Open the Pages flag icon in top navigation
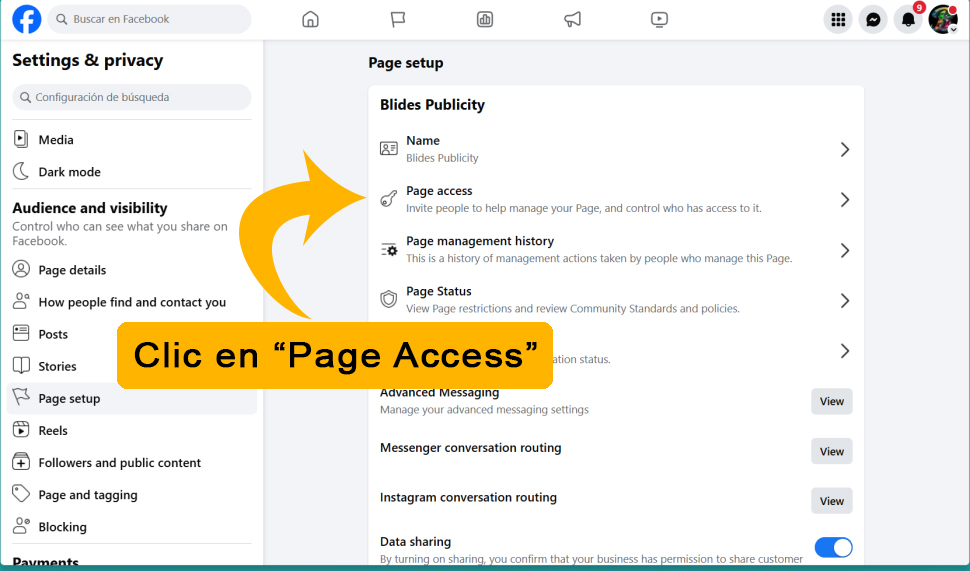970x571 pixels. pyautogui.click(x=398, y=19)
